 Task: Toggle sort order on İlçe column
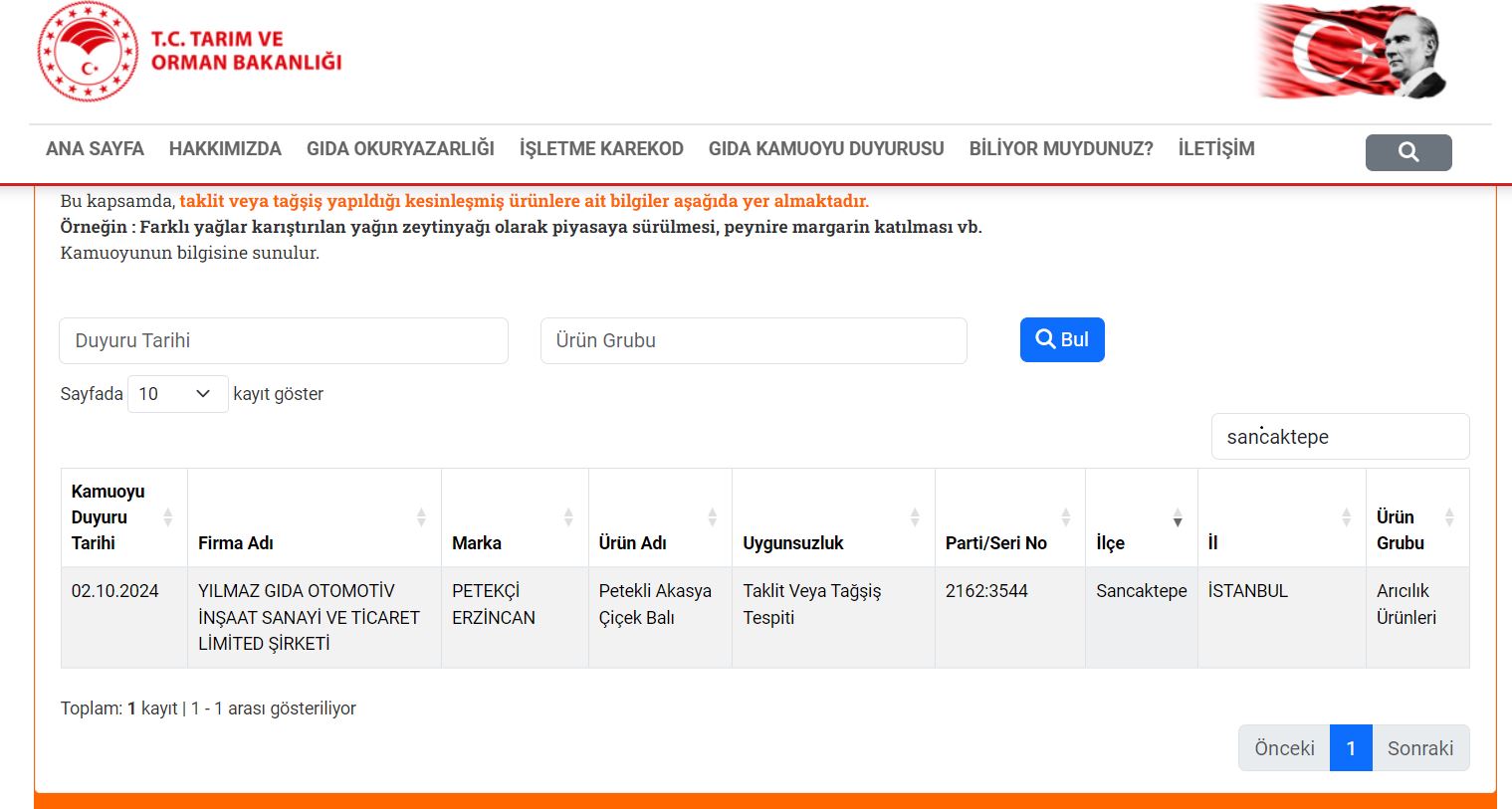coord(1140,517)
